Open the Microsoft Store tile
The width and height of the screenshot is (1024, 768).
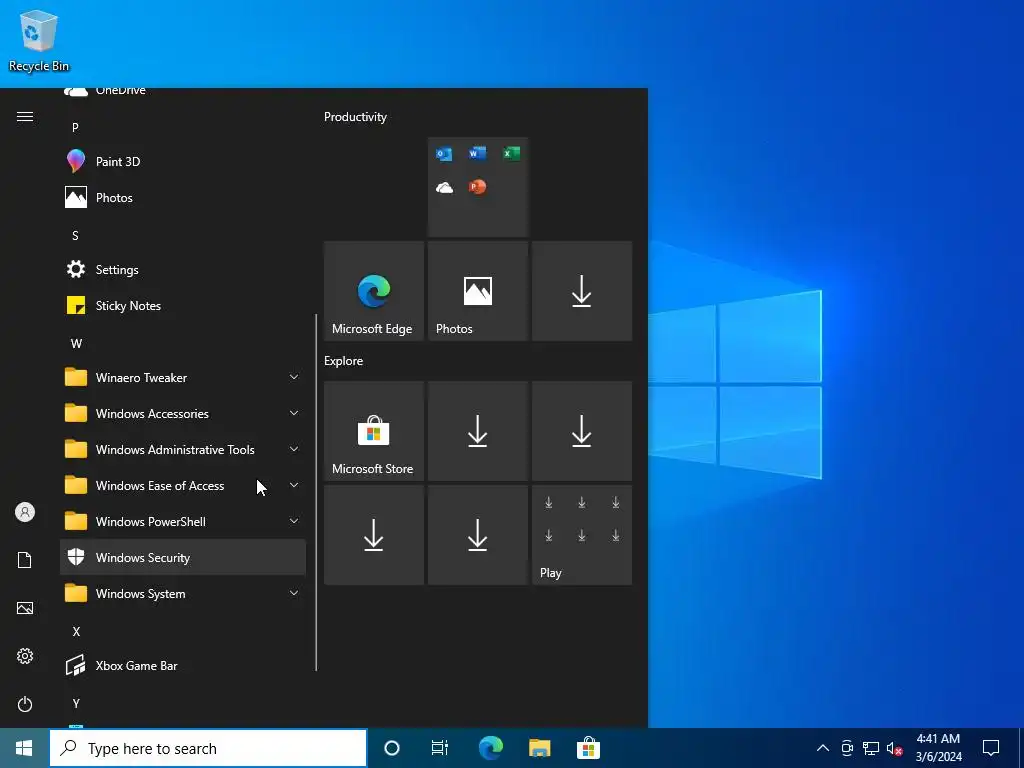tap(374, 431)
